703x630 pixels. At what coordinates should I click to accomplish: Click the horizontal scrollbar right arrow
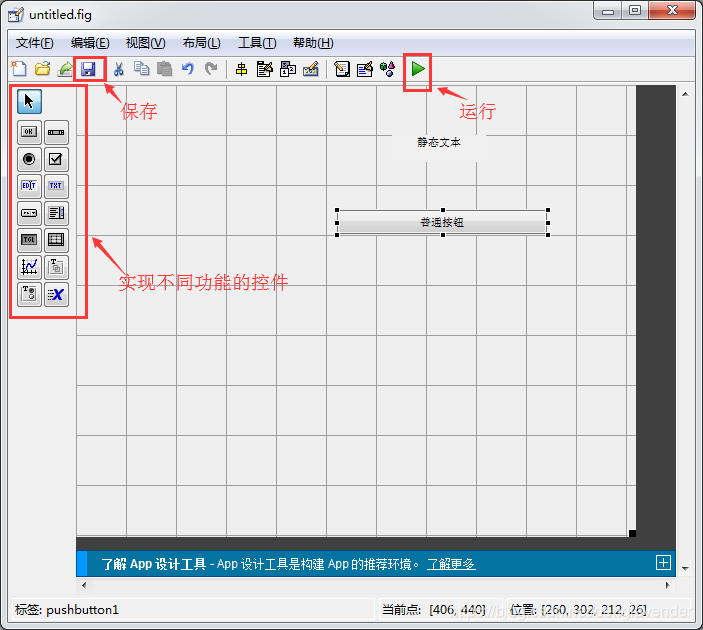tap(668, 585)
